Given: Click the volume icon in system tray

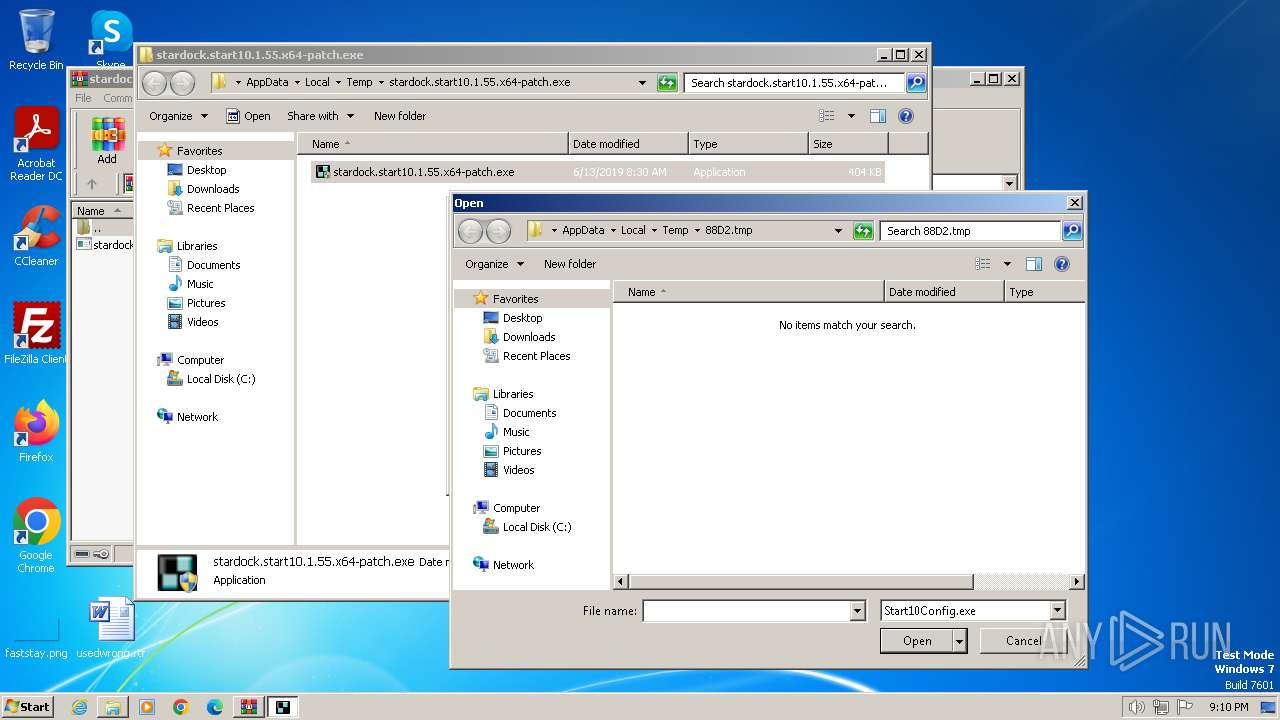Looking at the screenshot, I should pyautogui.click(x=1136, y=707).
